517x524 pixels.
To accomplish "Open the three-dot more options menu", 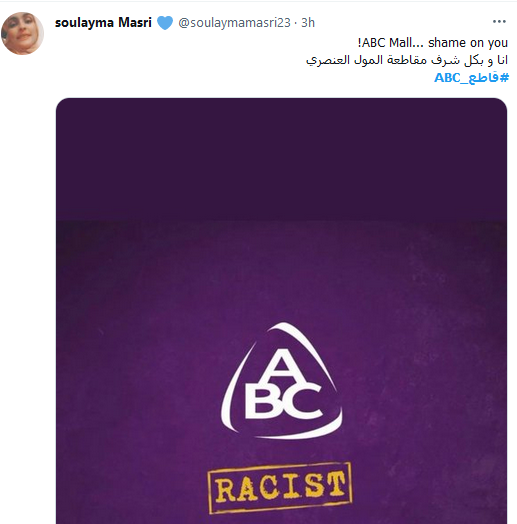I will 499,22.
